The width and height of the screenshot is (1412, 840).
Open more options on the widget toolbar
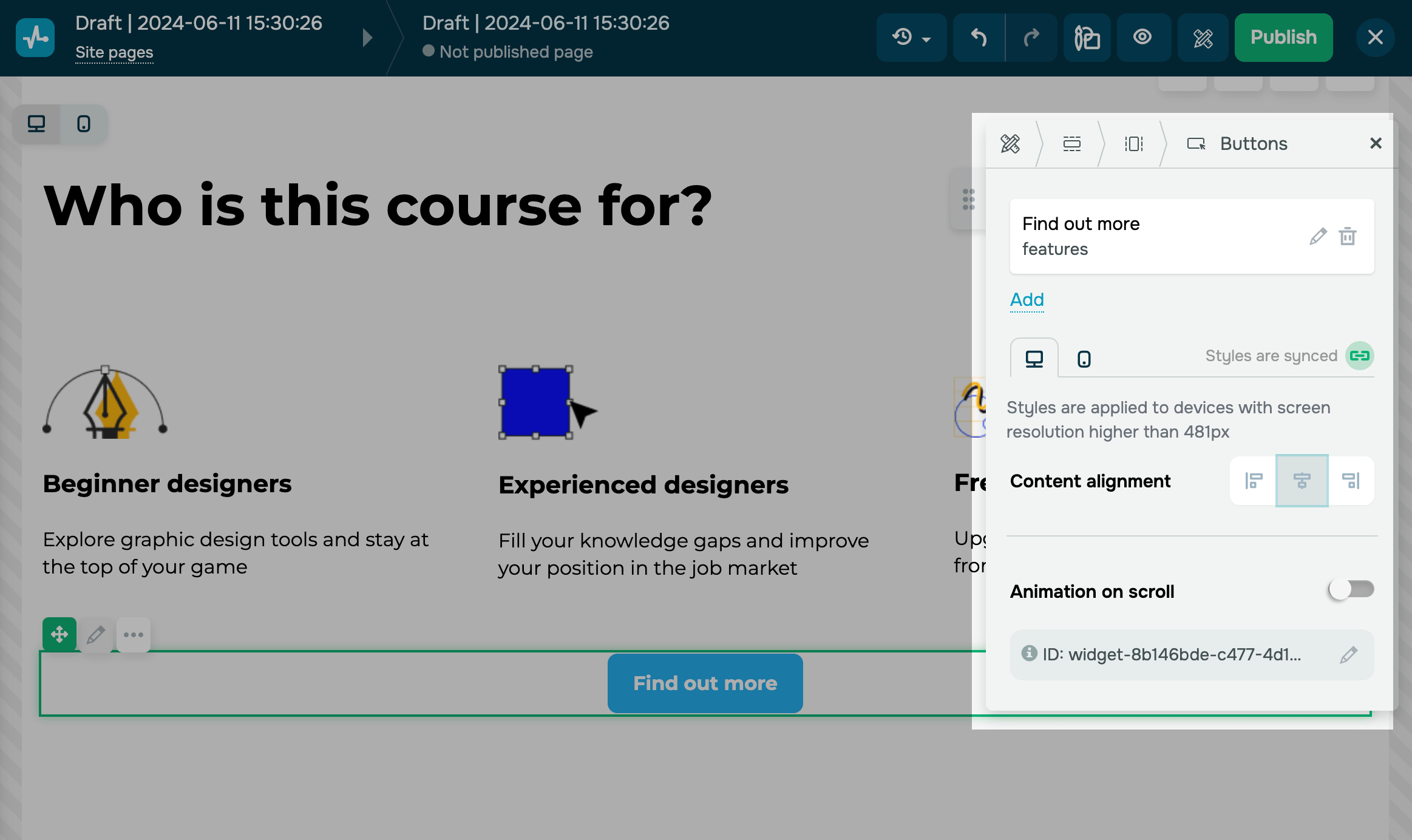tap(133, 635)
